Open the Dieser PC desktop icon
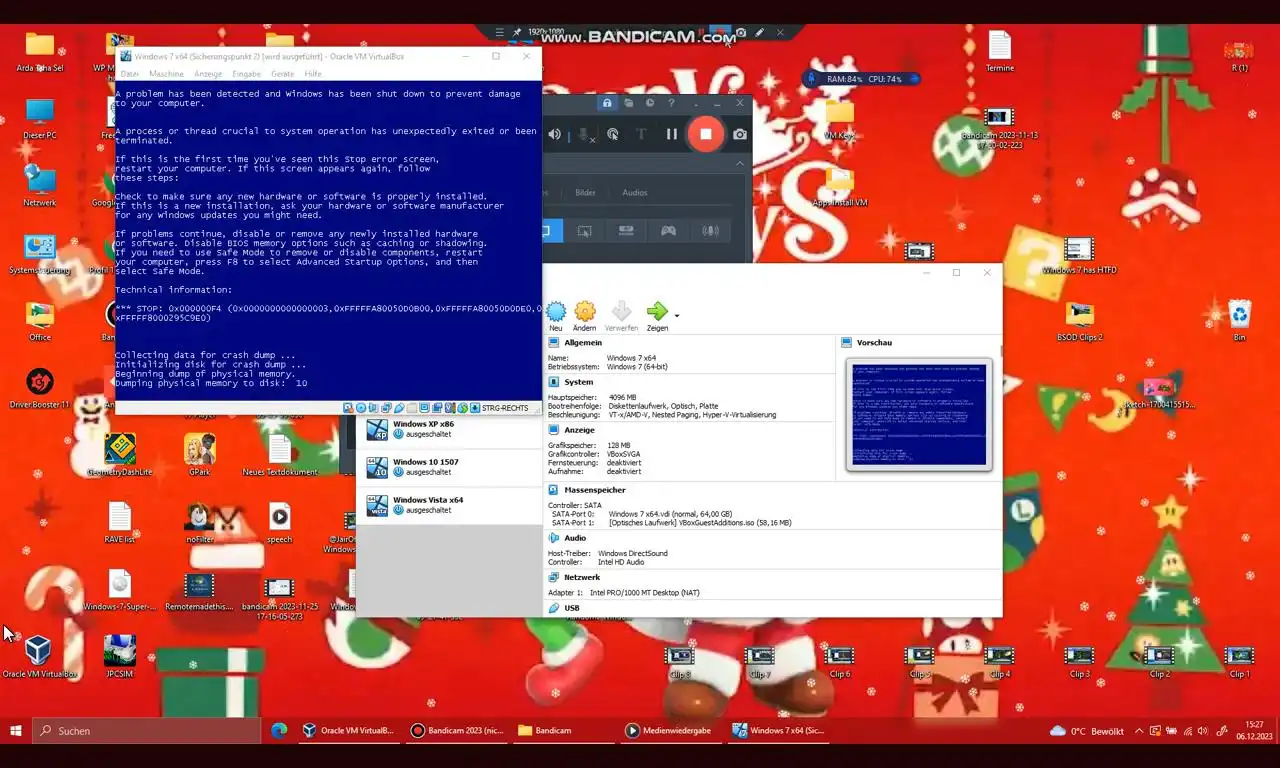 pos(40,119)
